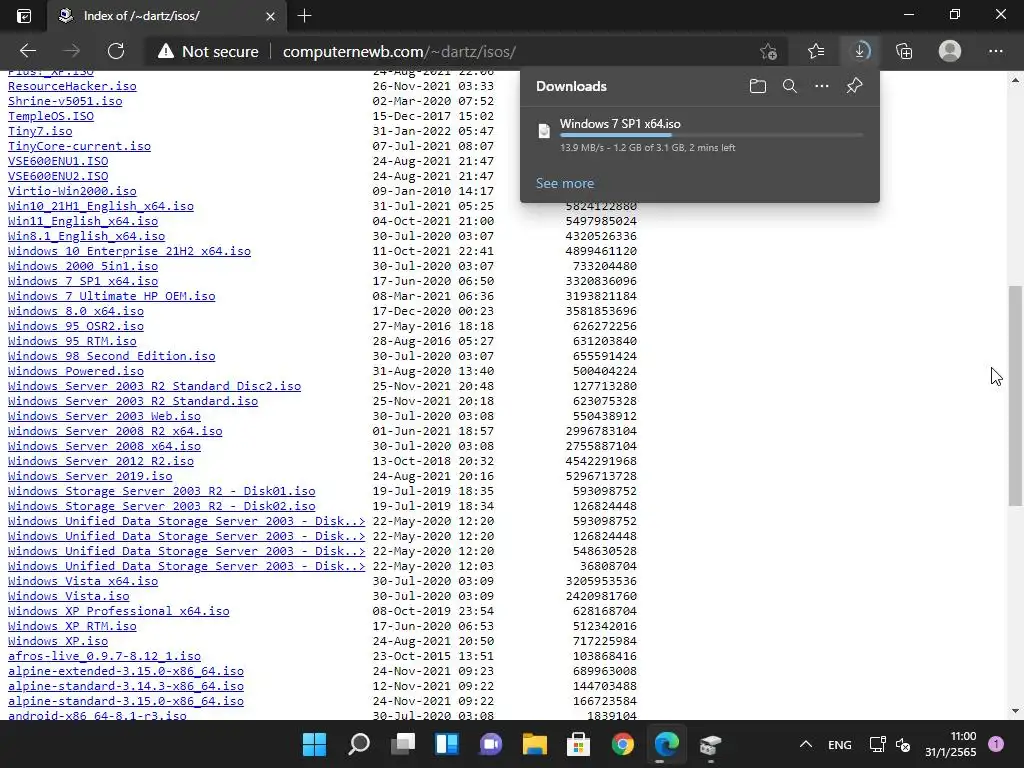This screenshot has width=1024, height=768.
Task: Download Windows_XP_Professional_x64.iso
Action: click(119, 611)
